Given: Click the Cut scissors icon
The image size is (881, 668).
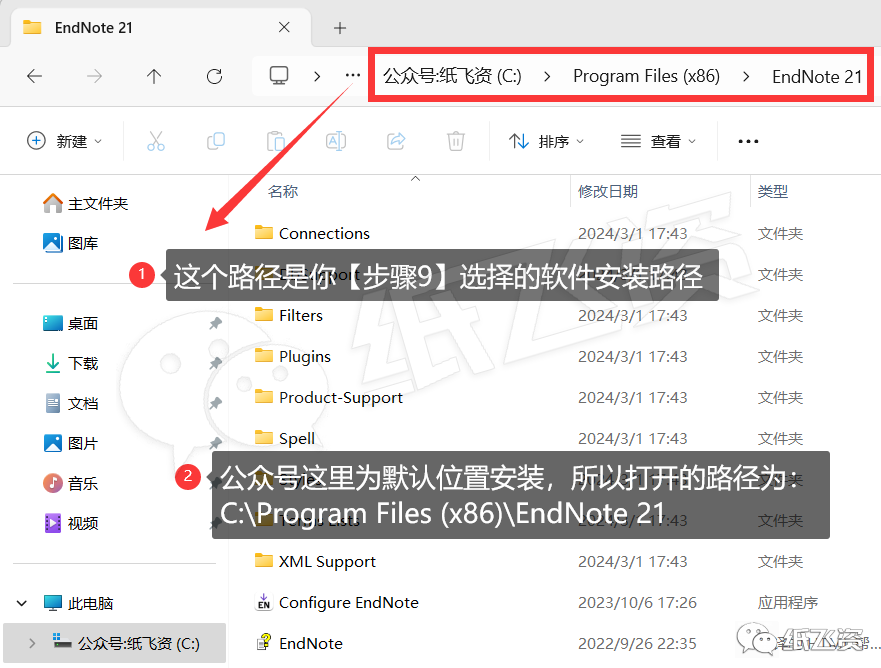Looking at the screenshot, I should 156,141.
